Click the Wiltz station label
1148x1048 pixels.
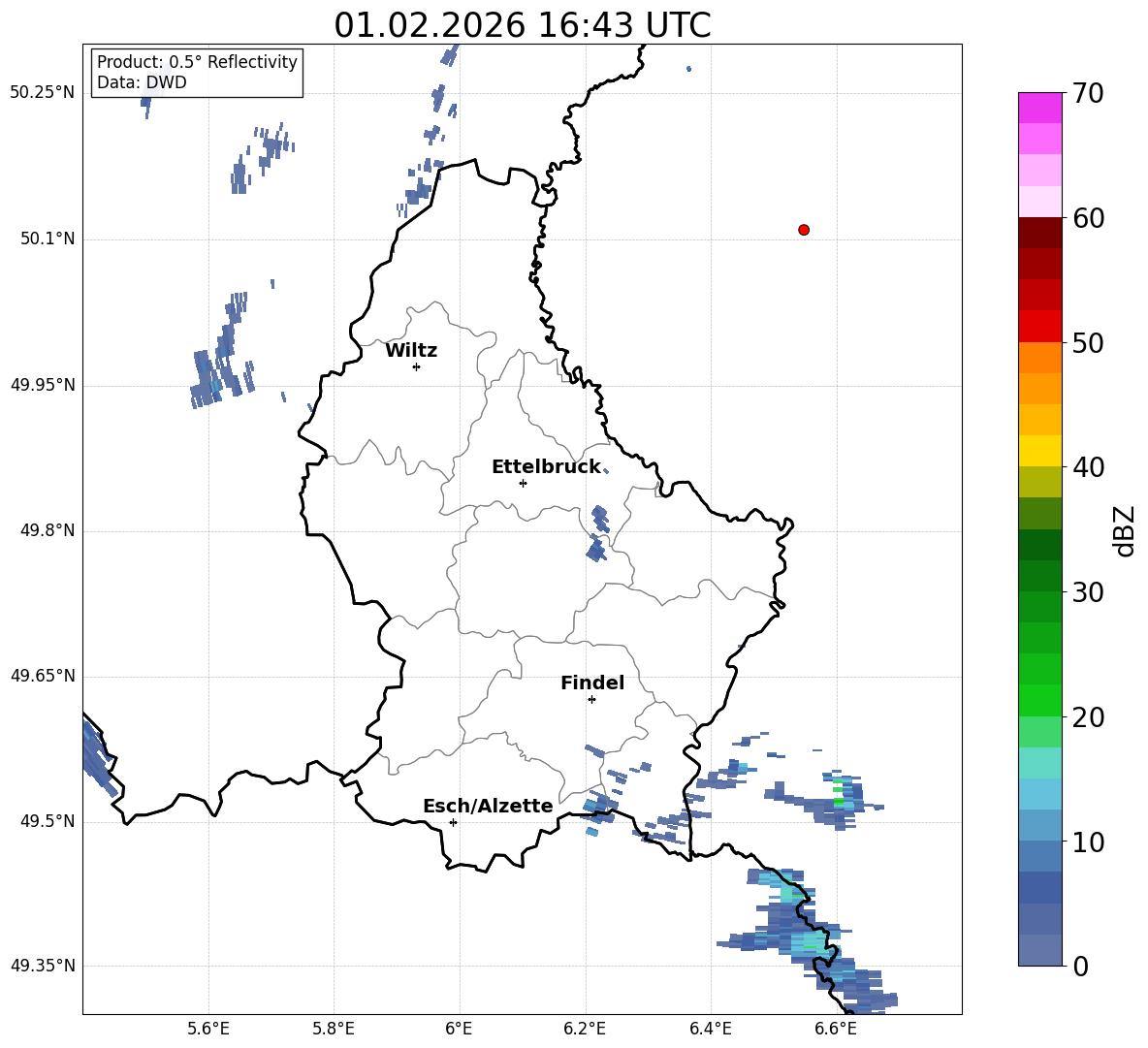[x=411, y=351]
